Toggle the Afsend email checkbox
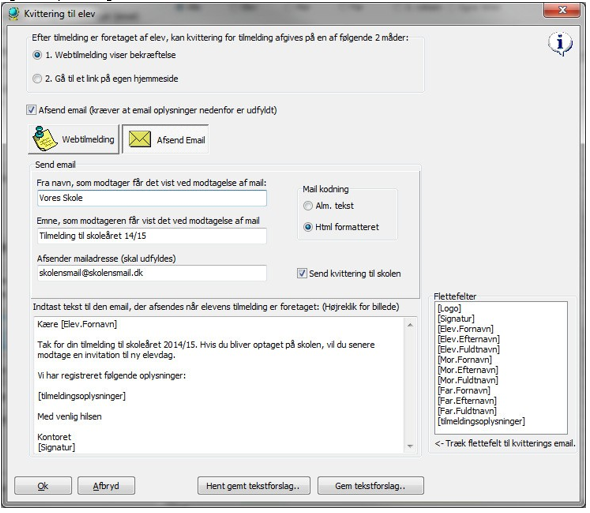This screenshot has width=590, height=513. point(31,110)
